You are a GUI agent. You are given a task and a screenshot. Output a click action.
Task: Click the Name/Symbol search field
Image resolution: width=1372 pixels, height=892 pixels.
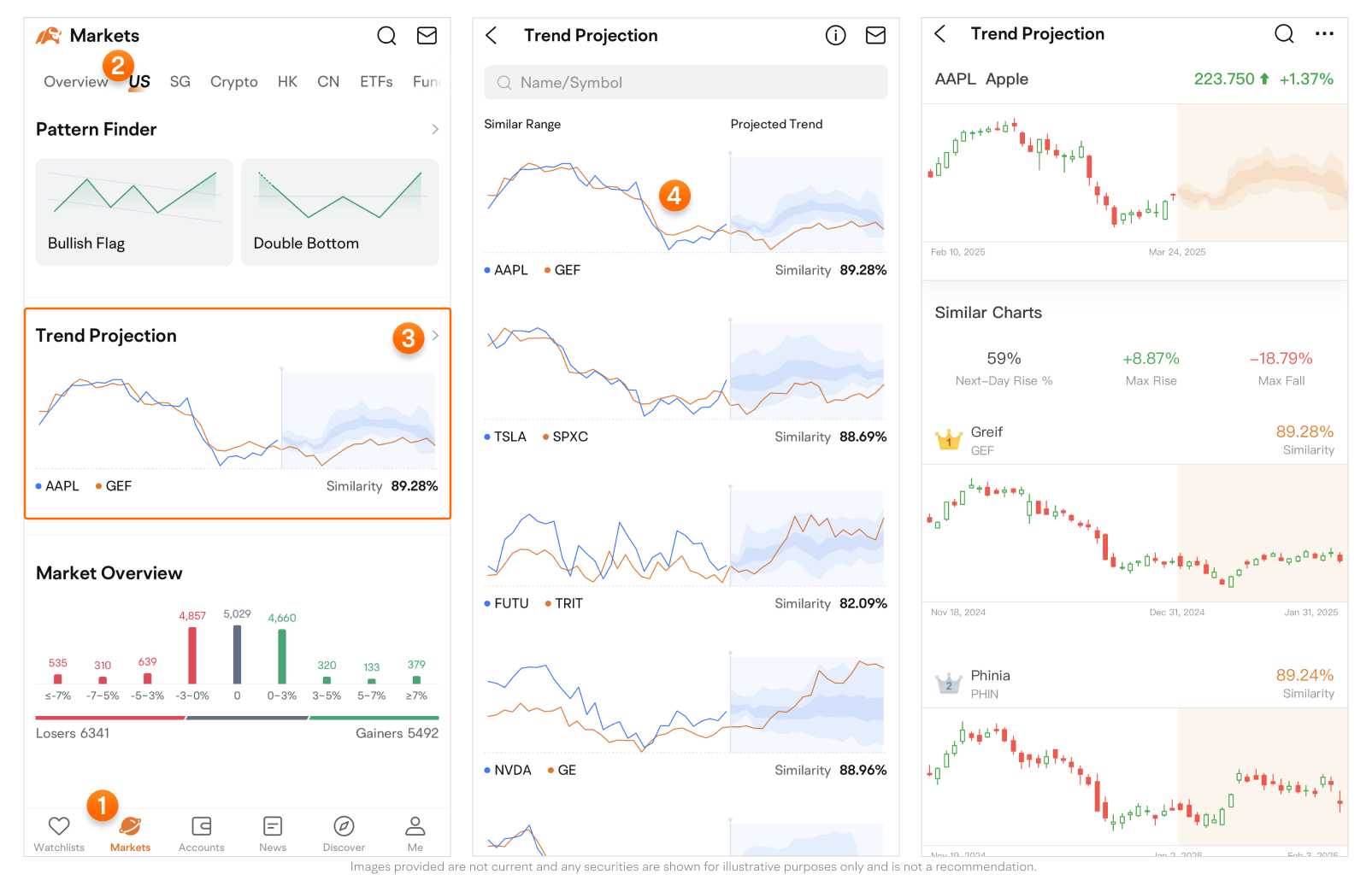pos(686,83)
